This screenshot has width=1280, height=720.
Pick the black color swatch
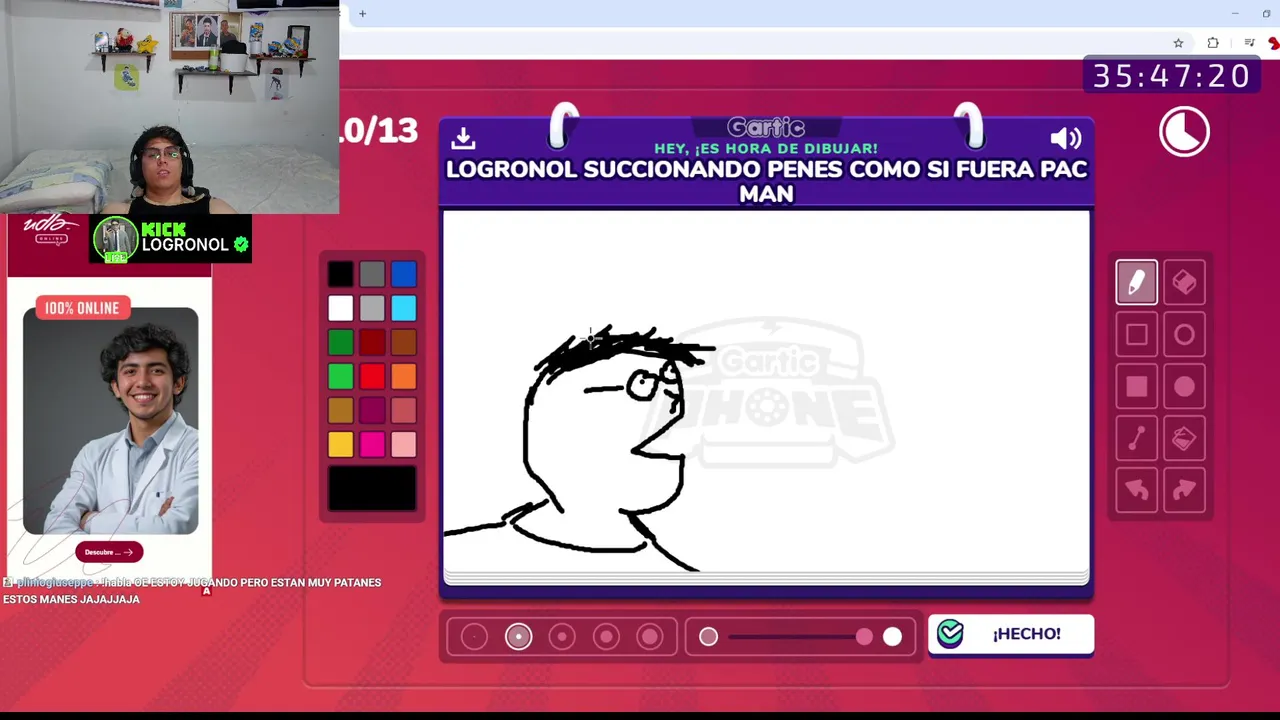pyautogui.click(x=340, y=274)
